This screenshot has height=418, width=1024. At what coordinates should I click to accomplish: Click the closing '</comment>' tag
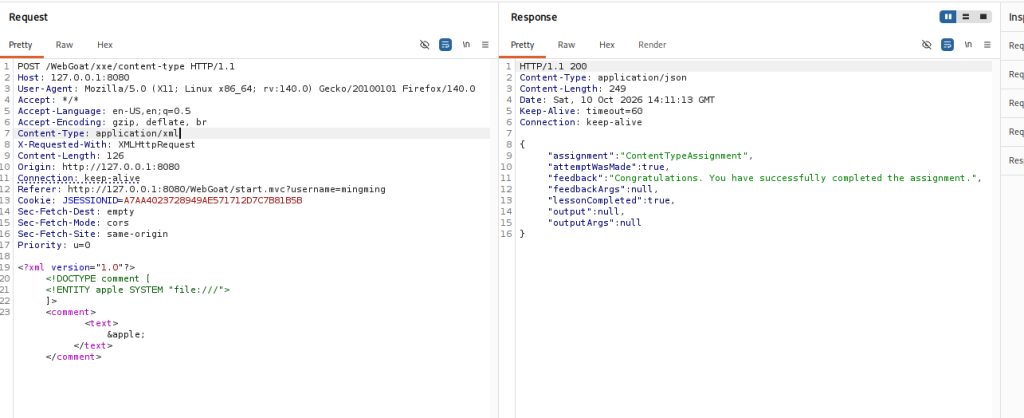(74, 357)
